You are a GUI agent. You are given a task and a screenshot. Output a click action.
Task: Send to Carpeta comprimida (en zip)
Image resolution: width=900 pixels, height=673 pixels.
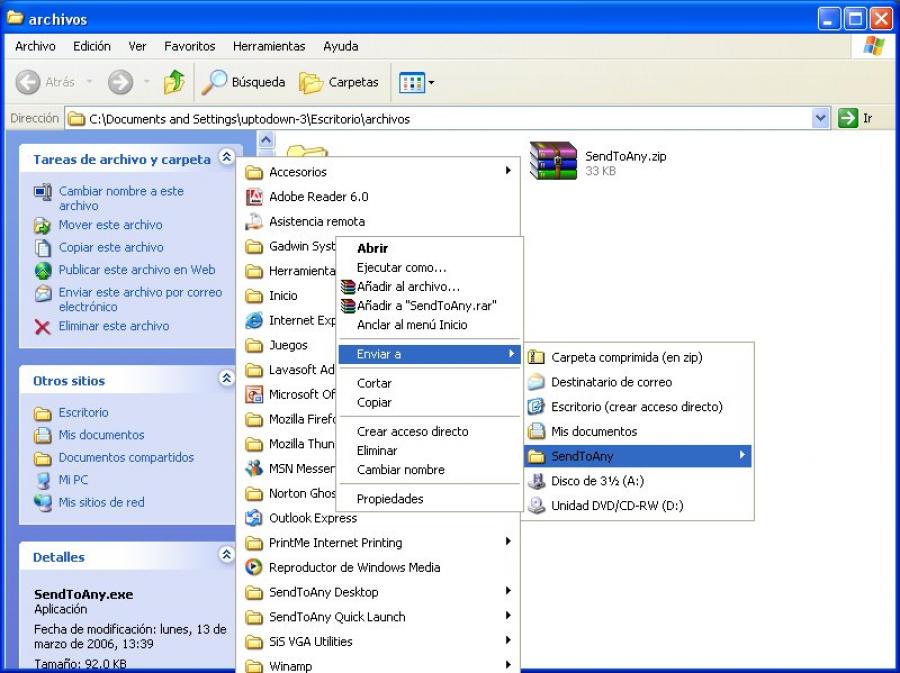pyautogui.click(x=638, y=357)
